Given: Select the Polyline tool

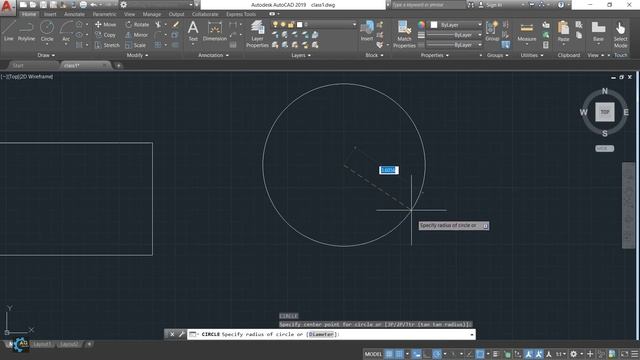Looking at the screenshot, I should click(26, 31).
